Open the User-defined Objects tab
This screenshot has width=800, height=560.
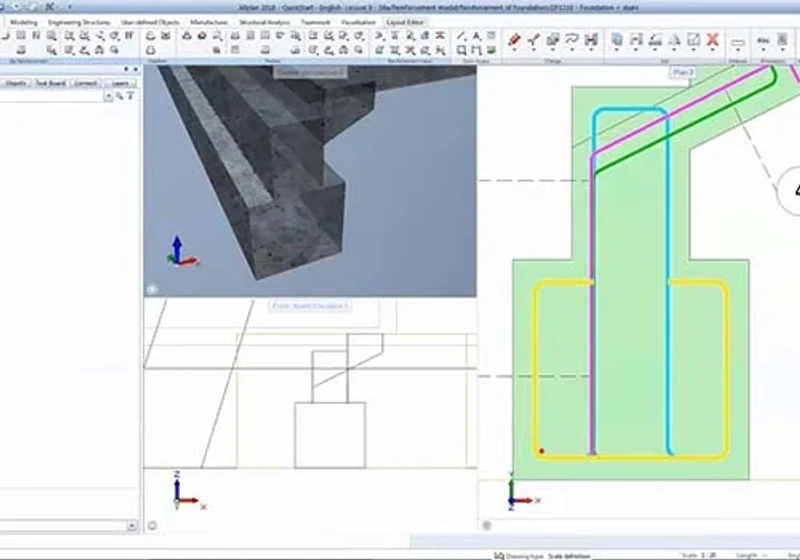click(150, 22)
